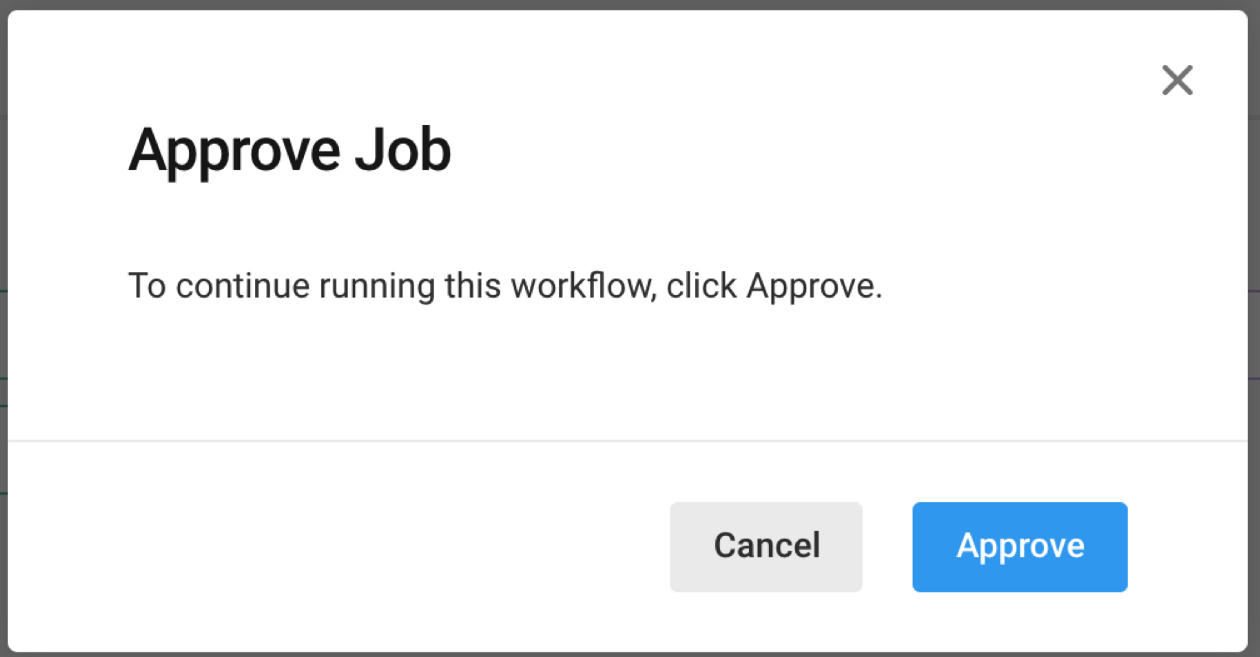Click the dark area below the dialog
Screen dimensions: 1260x657
(x=630, y=652)
